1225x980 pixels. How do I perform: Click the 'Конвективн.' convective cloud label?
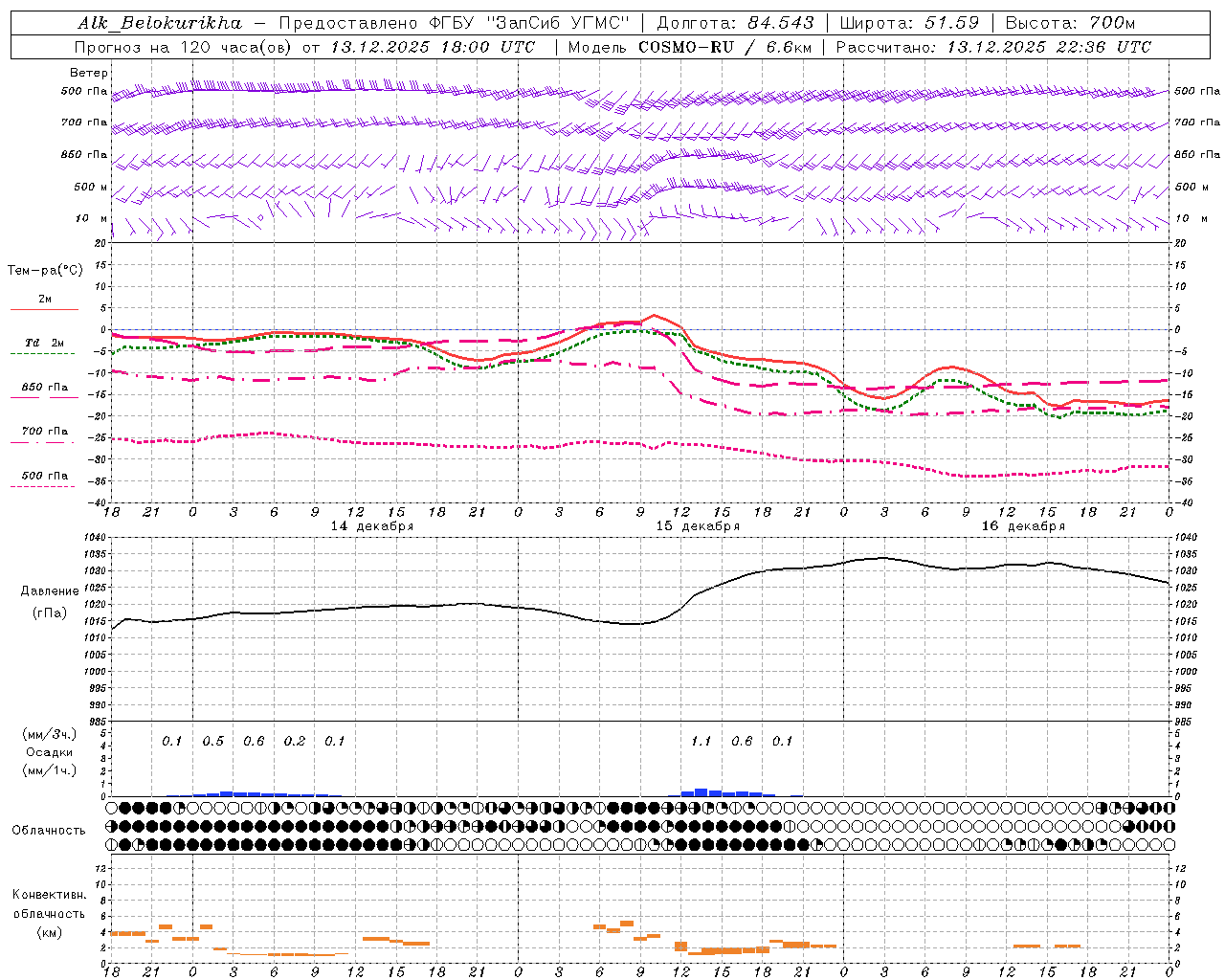click(49, 895)
